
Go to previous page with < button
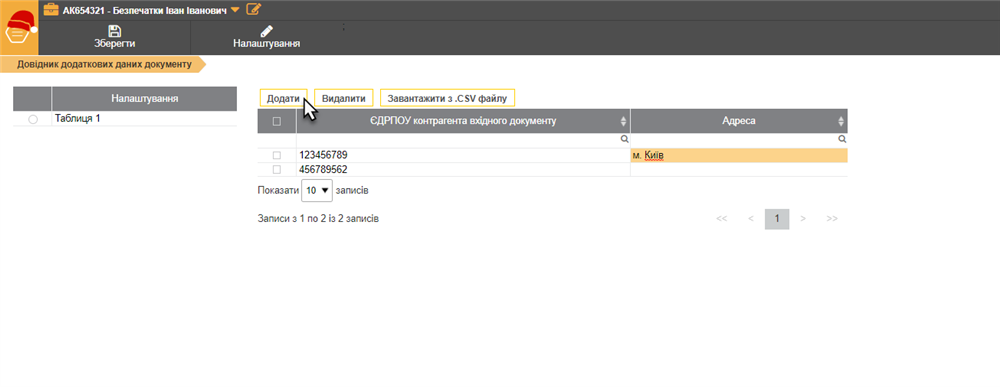pyautogui.click(x=751, y=219)
